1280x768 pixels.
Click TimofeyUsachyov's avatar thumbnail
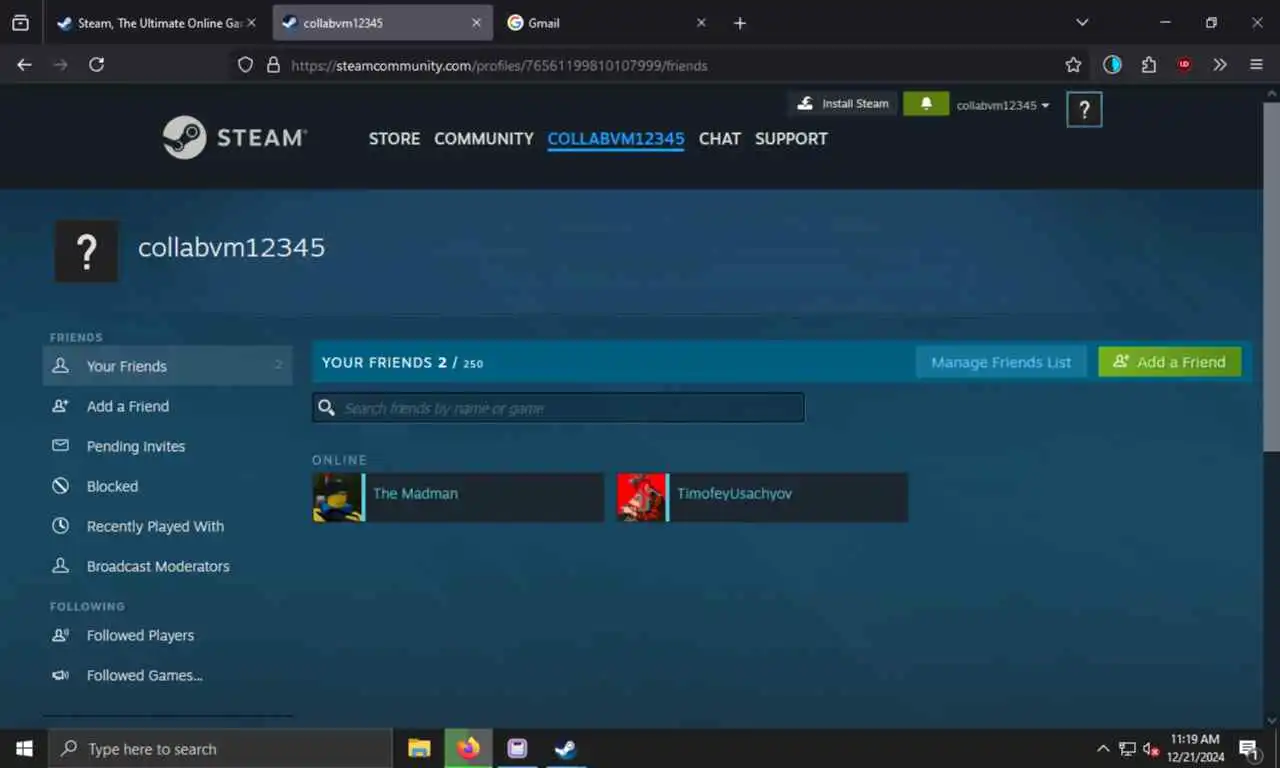click(x=641, y=497)
